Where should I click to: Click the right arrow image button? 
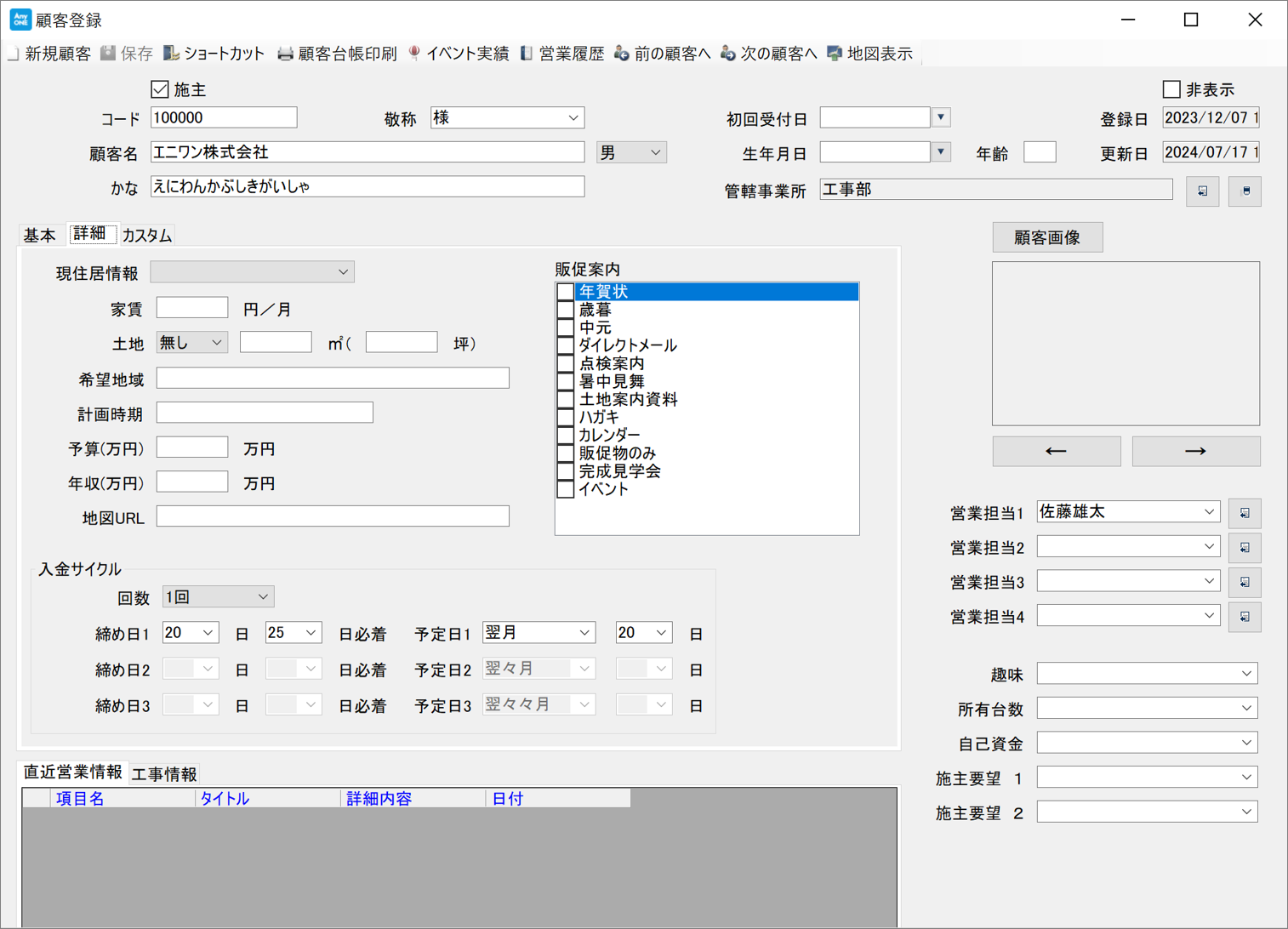tap(1195, 451)
